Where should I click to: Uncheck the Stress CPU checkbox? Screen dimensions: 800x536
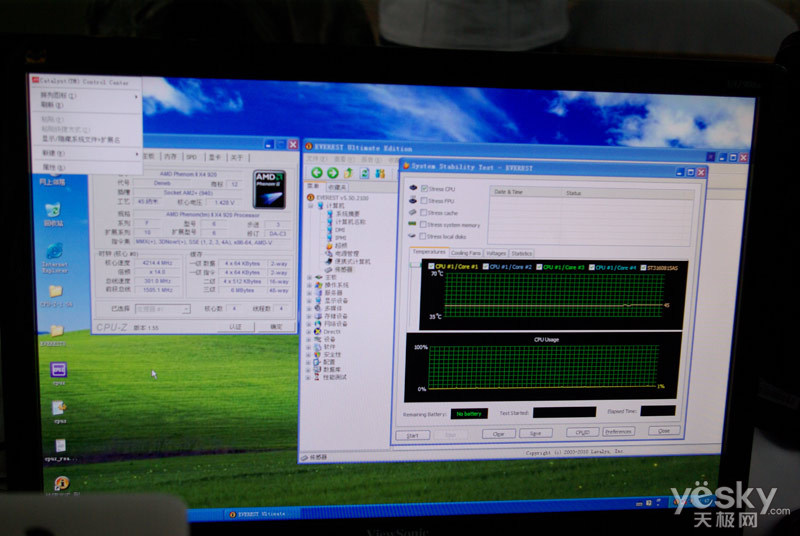424,189
